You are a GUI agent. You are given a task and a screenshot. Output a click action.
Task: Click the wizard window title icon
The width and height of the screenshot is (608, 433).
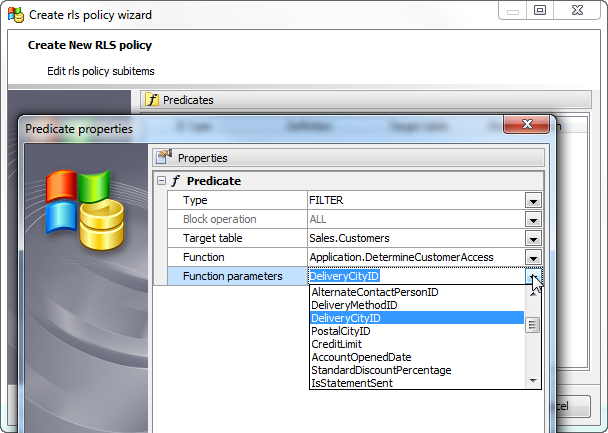click(x=15, y=15)
